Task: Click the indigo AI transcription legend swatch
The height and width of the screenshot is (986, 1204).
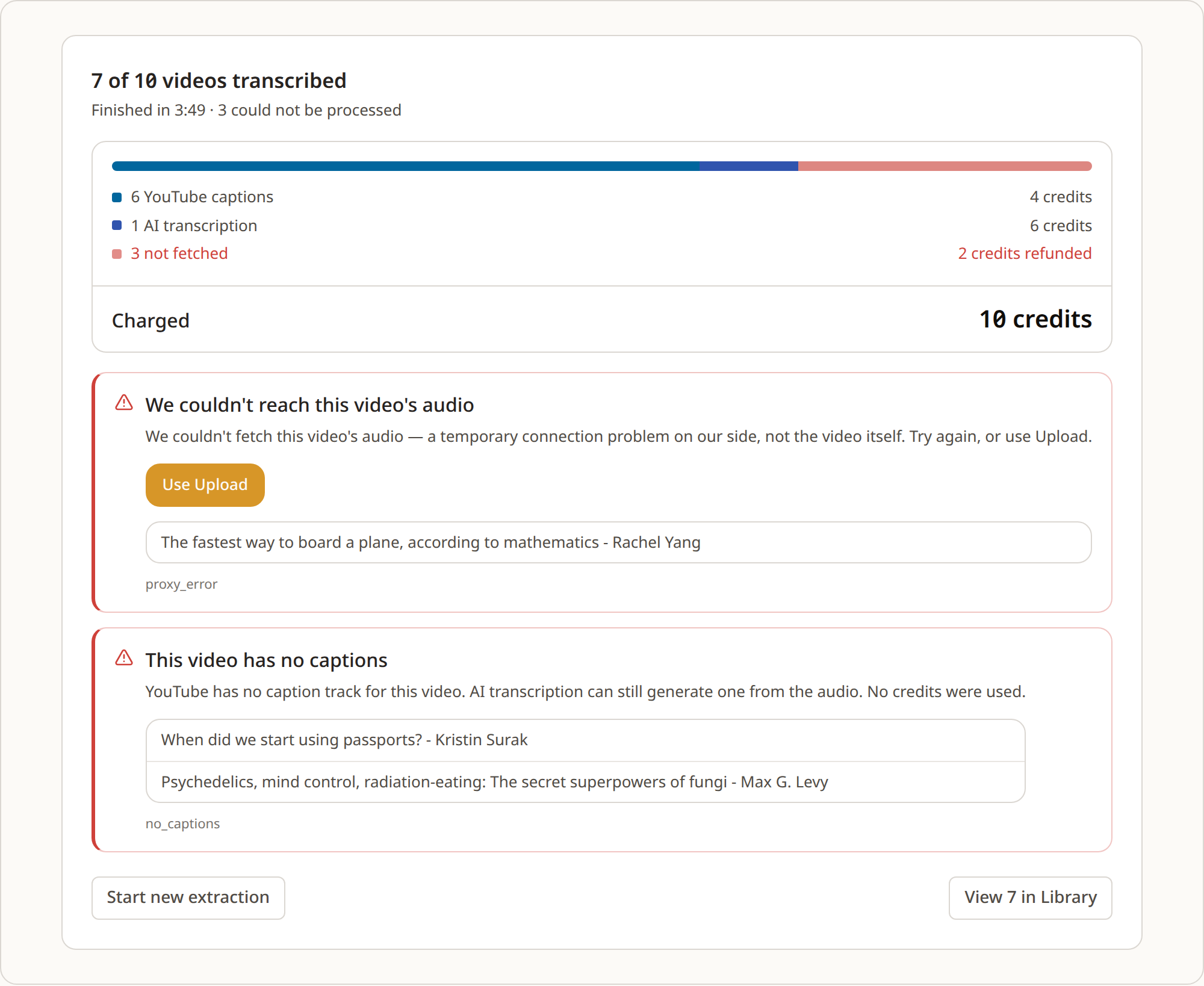Action: click(117, 225)
